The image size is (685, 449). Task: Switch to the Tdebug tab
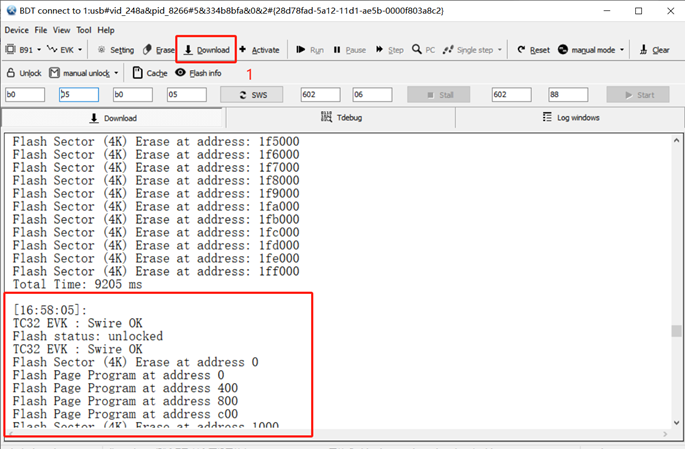341,117
